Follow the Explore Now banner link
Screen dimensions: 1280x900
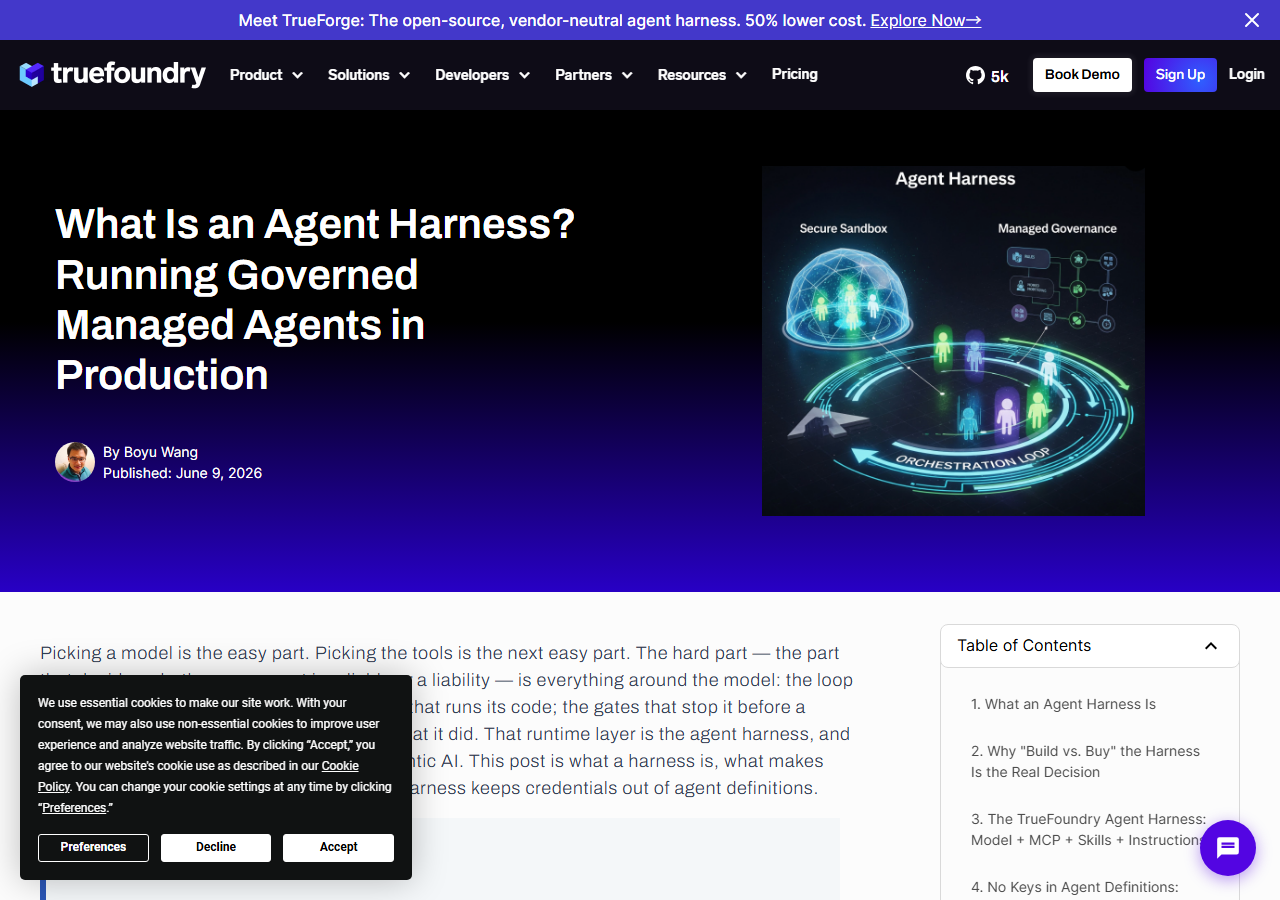tap(926, 20)
